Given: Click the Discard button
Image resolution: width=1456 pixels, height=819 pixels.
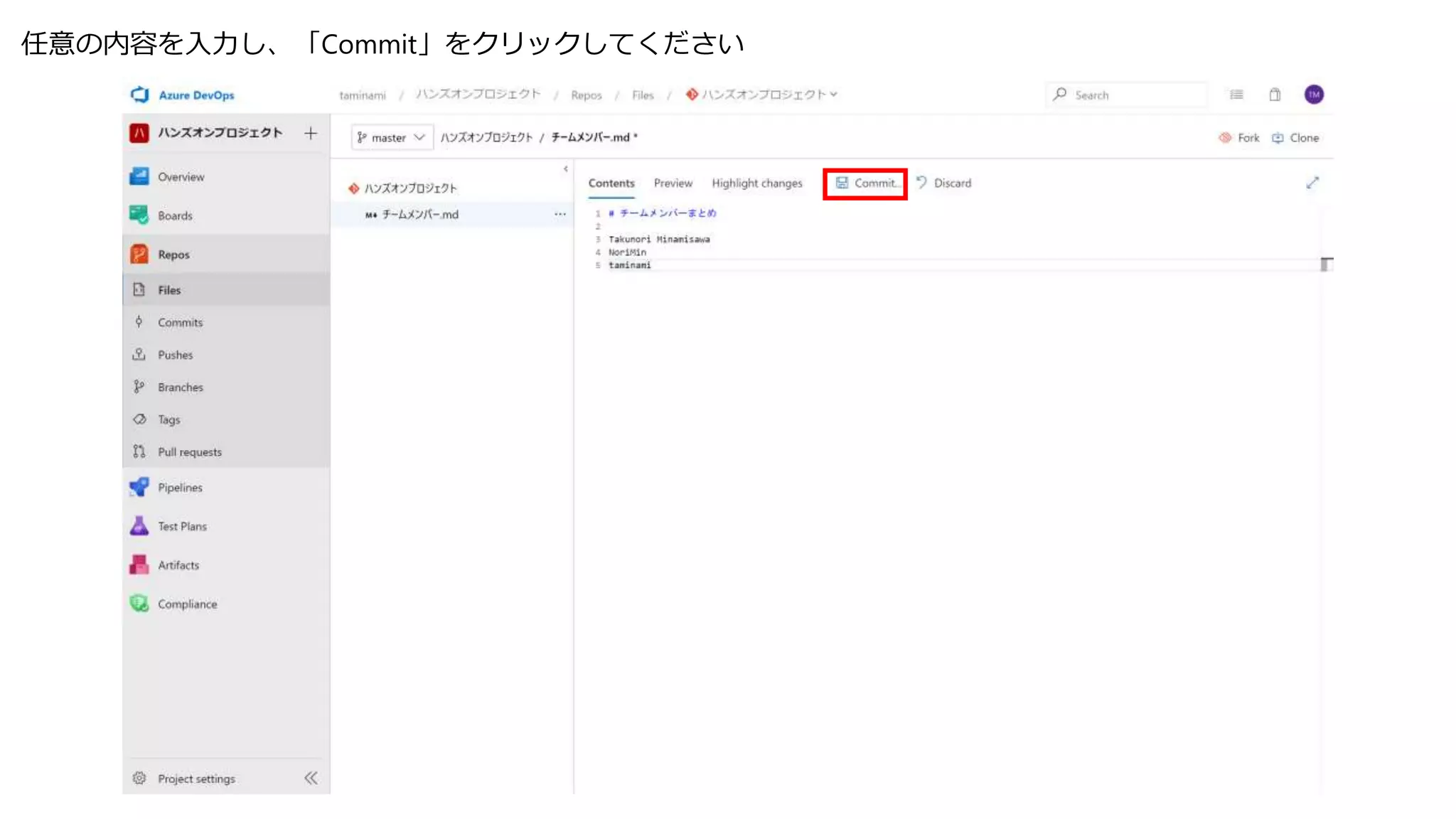Looking at the screenshot, I should (944, 183).
